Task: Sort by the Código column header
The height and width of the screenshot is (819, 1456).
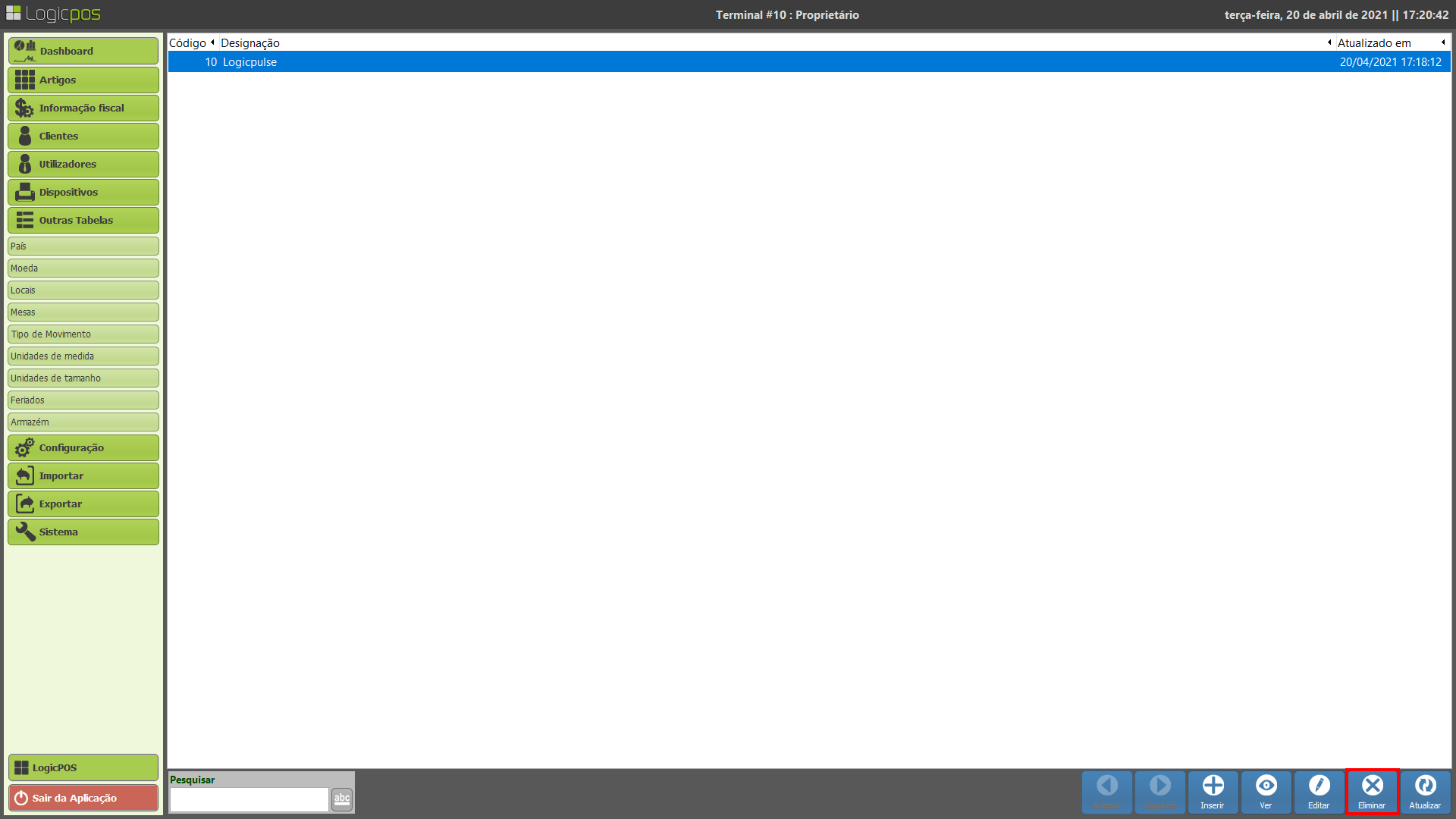Action: tap(187, 43)
